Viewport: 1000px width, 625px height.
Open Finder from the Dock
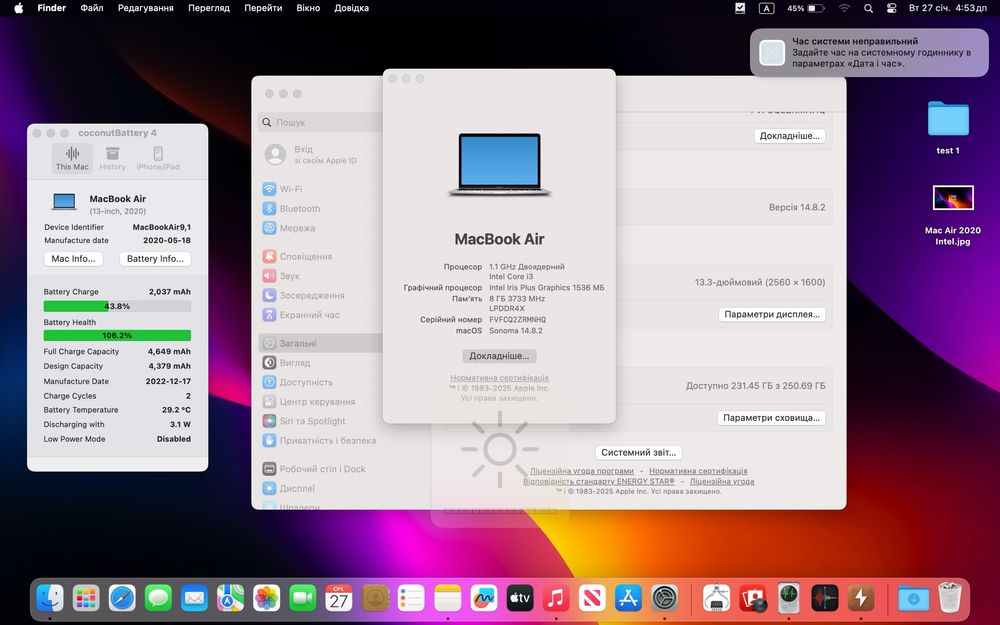coord(50,598)
